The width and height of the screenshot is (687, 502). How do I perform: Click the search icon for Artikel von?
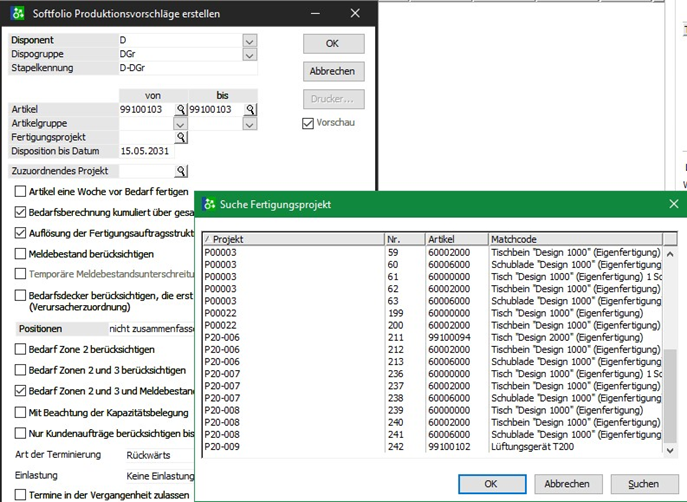click(181, 109)
